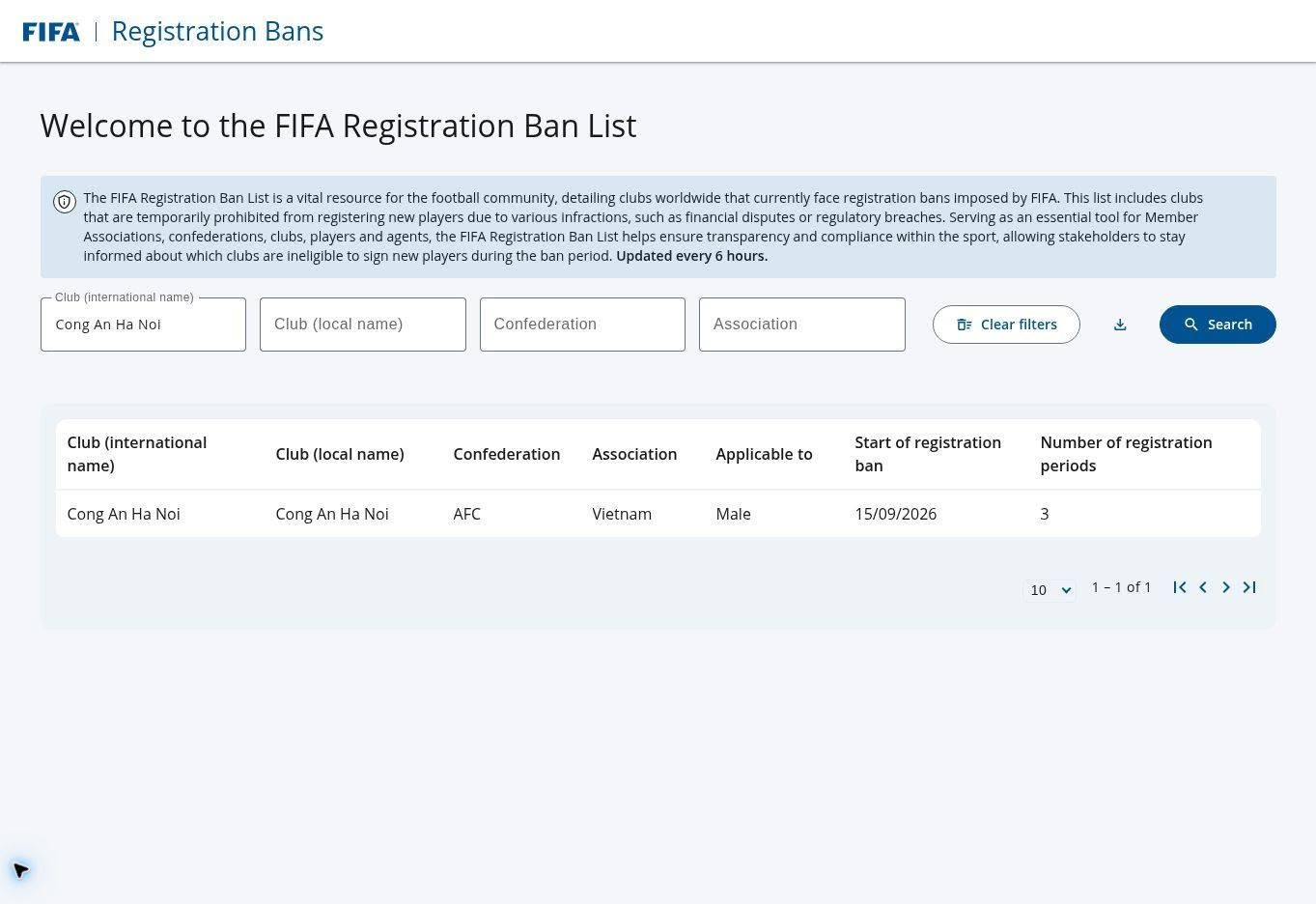Click the Association column header

(x=634, y=454)
